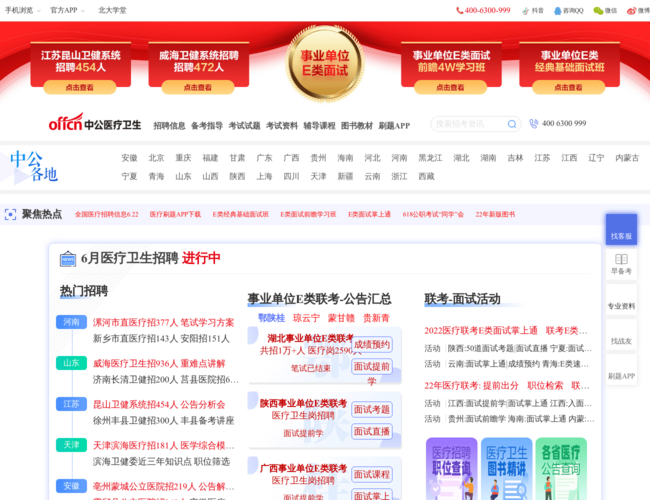Click the WeChat icon in top bar
The height and width of the screenshot is (500, 650).
tap(598, 11)
